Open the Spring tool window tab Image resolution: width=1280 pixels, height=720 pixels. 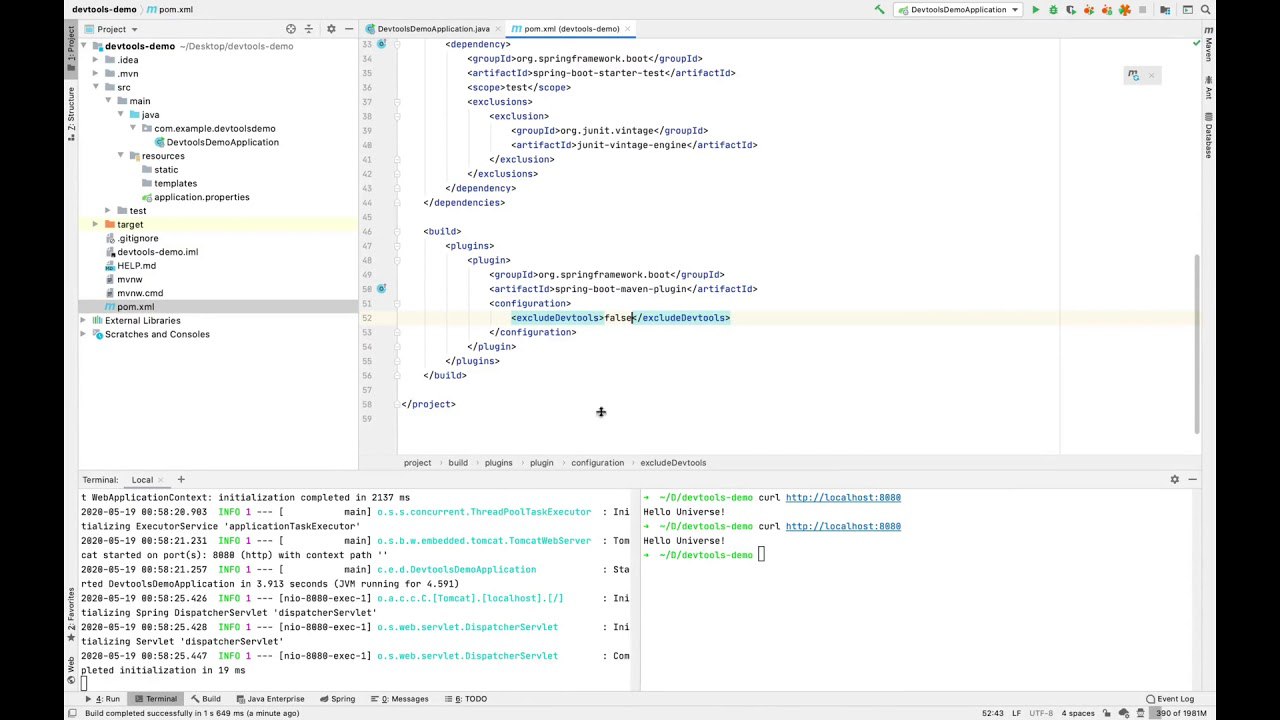click(x=337, y=699)
